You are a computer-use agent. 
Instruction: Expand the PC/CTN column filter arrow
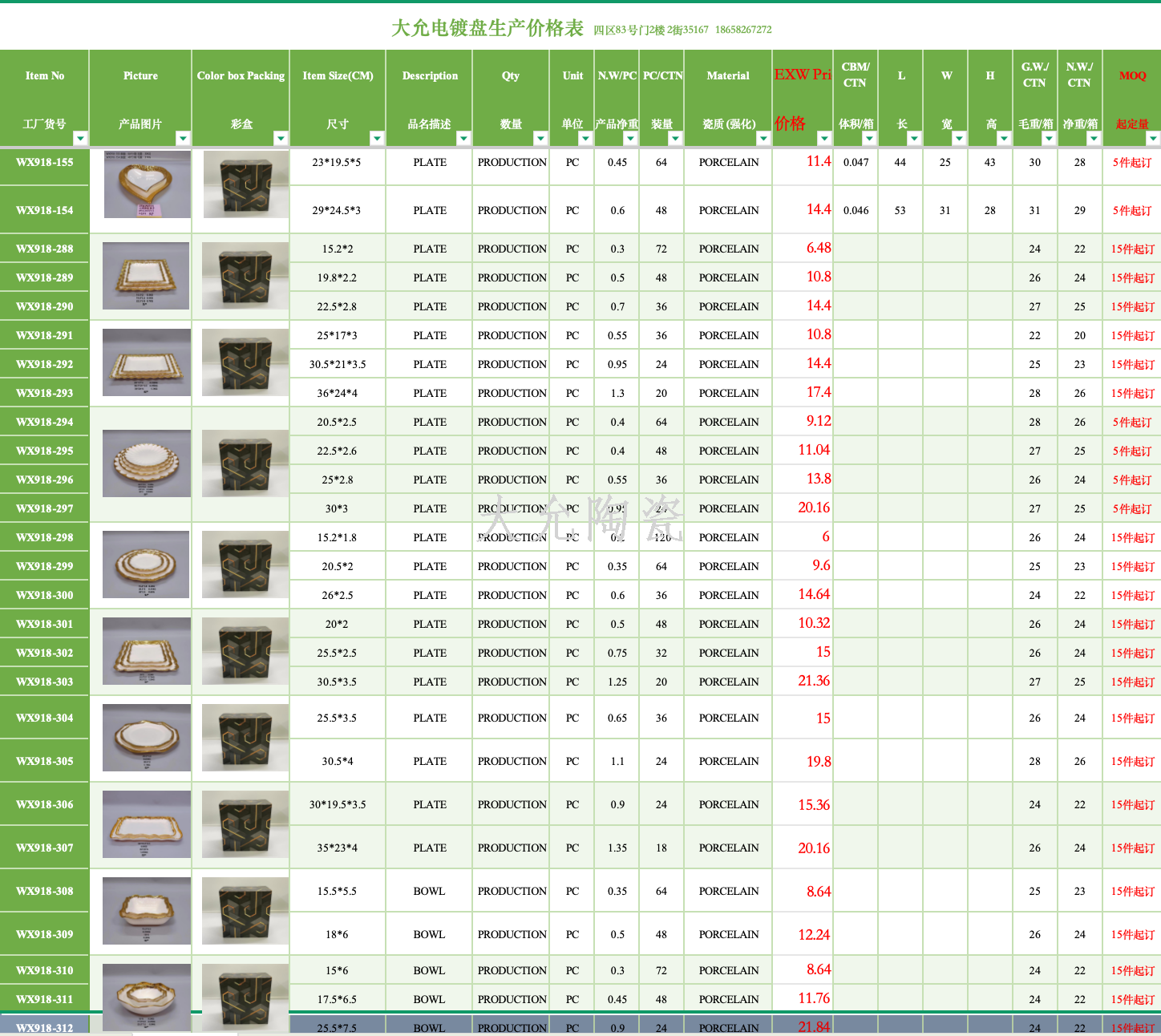point(675,139)
